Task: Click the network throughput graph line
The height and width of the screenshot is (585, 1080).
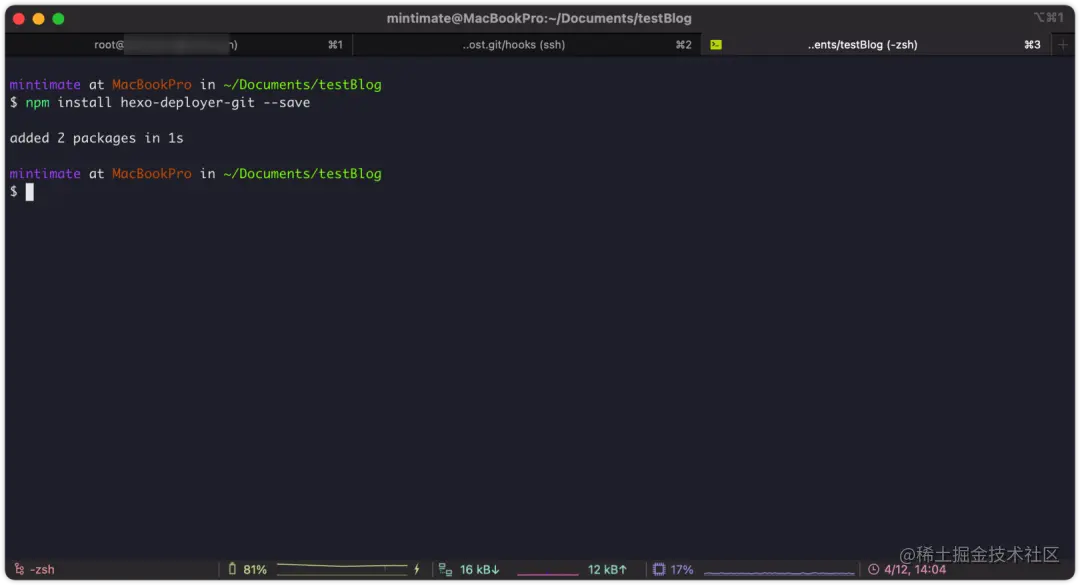Action: 548,573
